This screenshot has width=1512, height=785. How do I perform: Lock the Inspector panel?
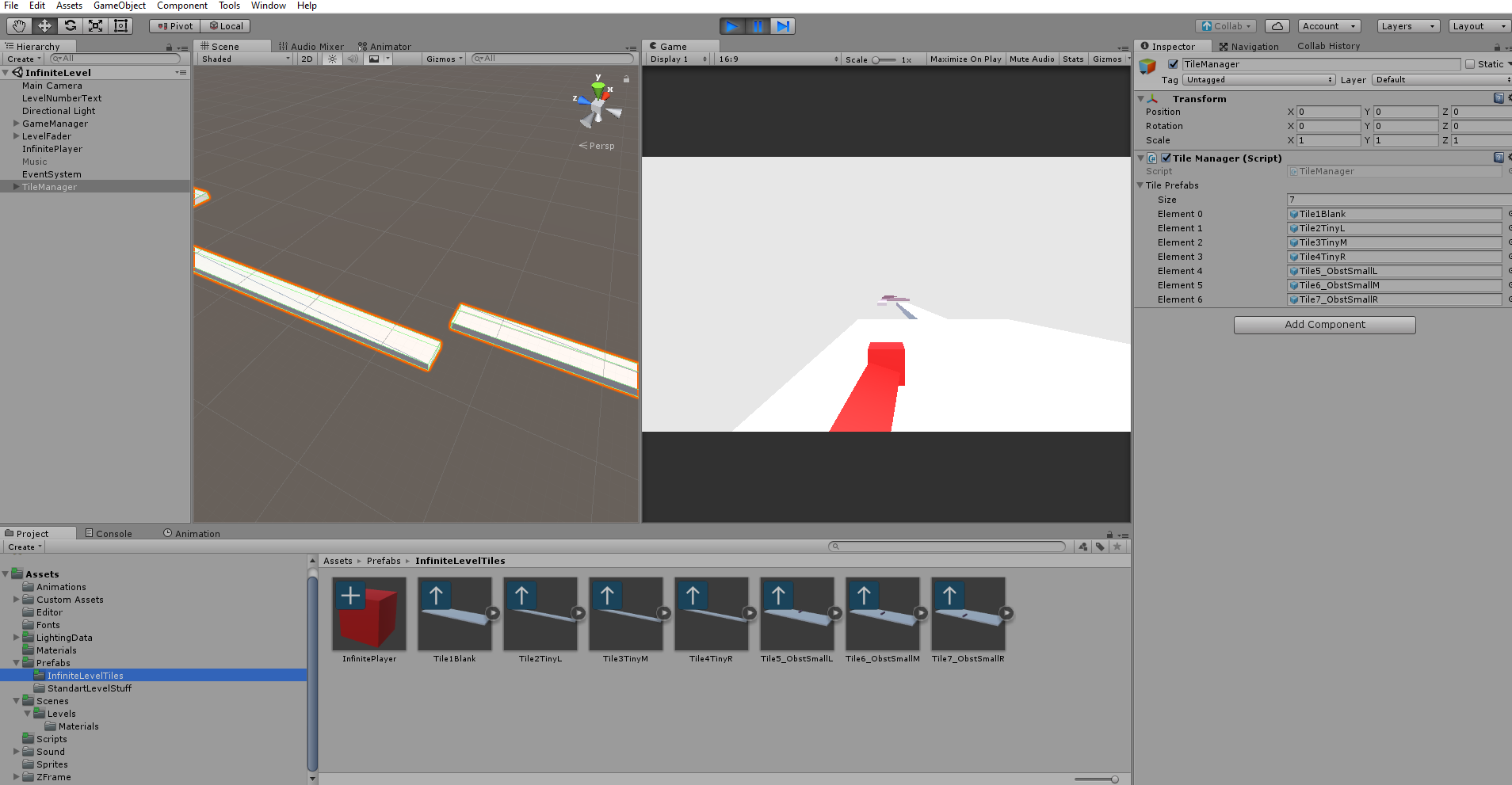click(1497, 47)
